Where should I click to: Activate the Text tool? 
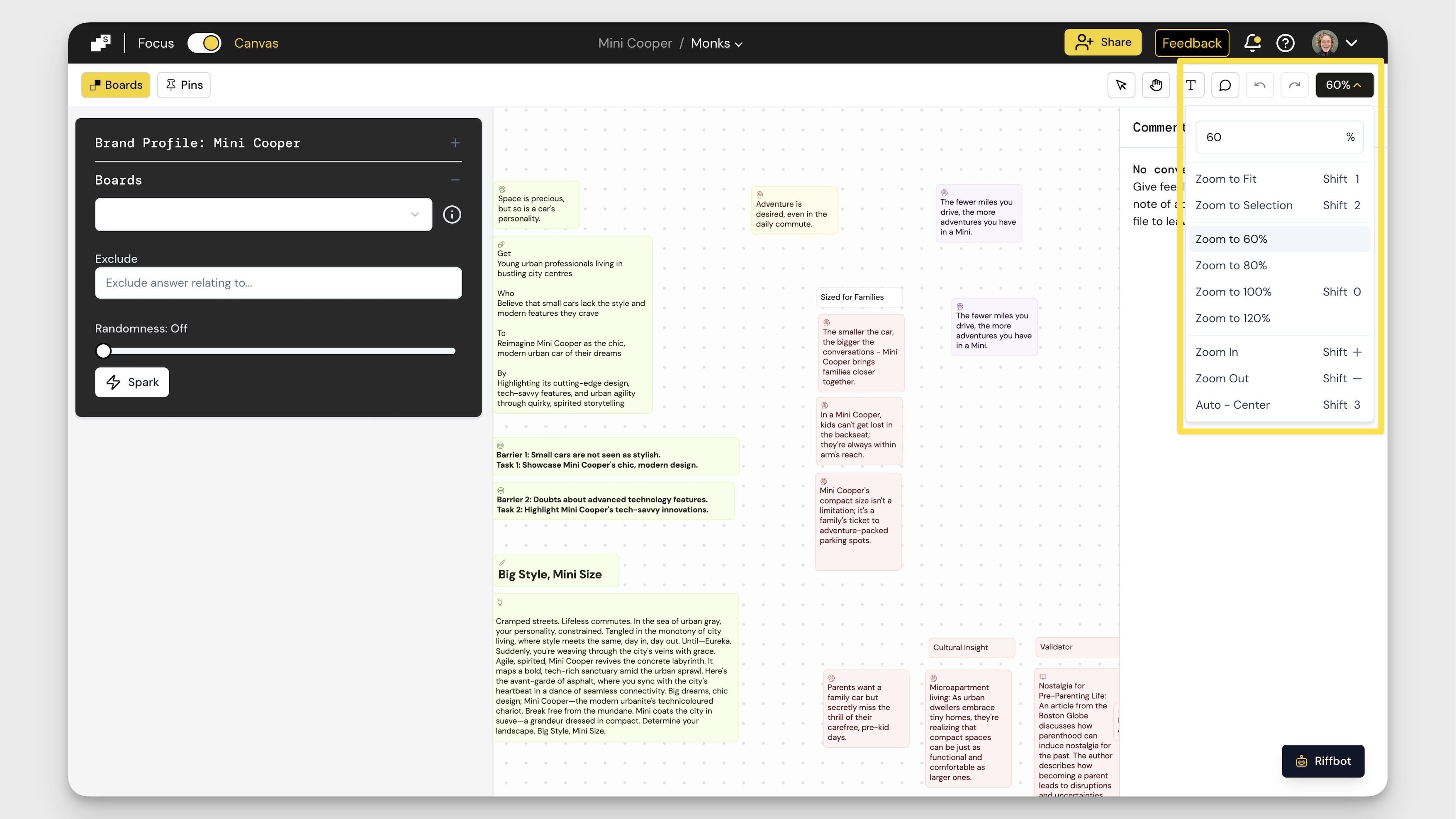(x=1191, y=85)
